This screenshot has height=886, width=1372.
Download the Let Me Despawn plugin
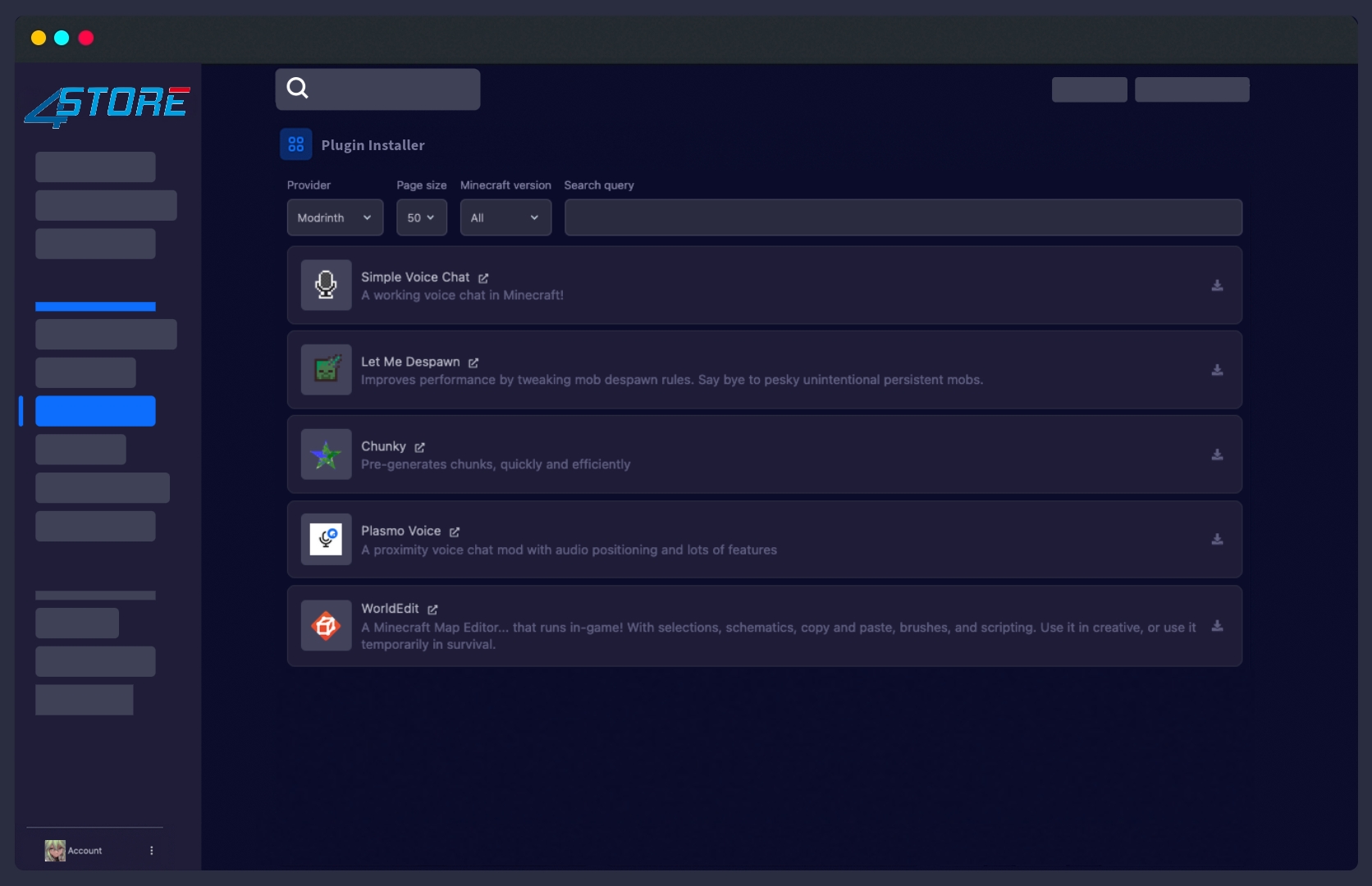point(1217,370)
